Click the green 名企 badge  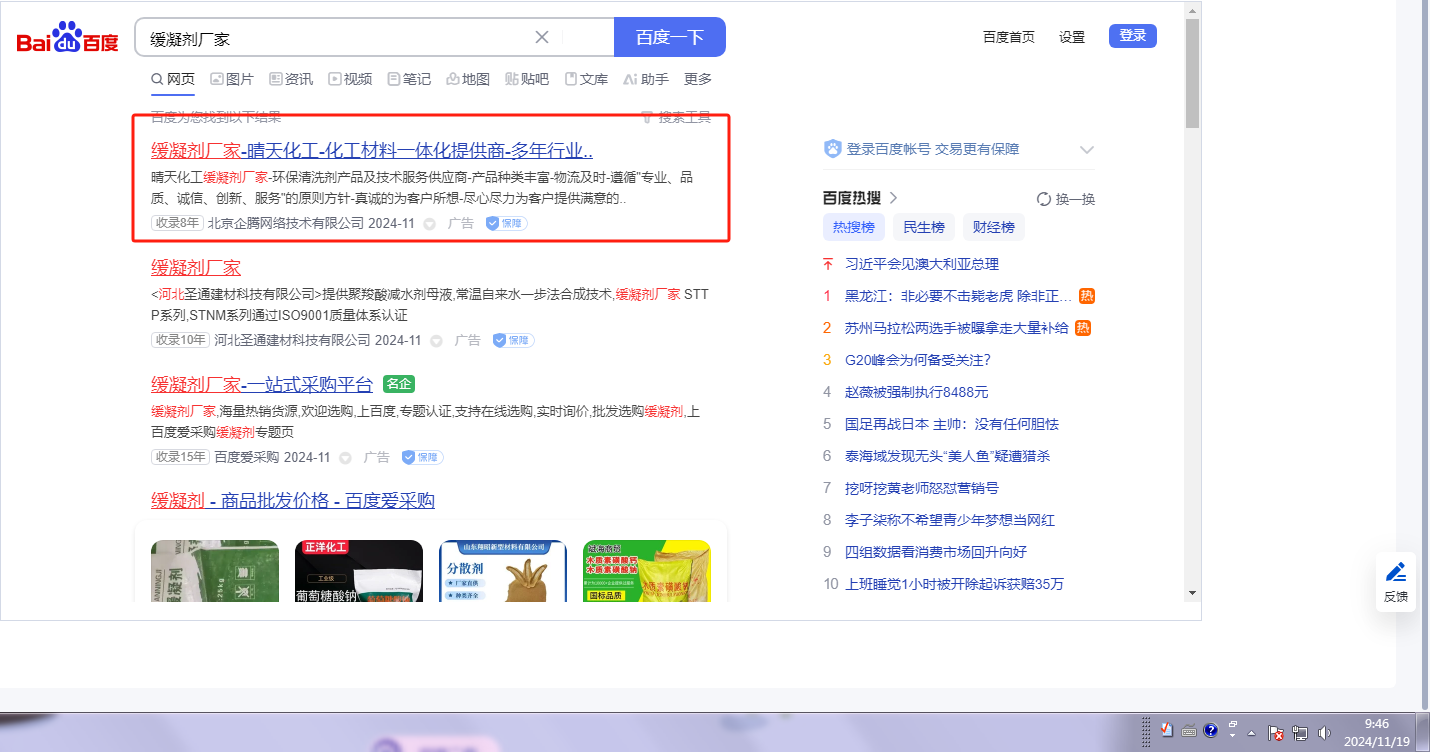click(x=399, y=384)
